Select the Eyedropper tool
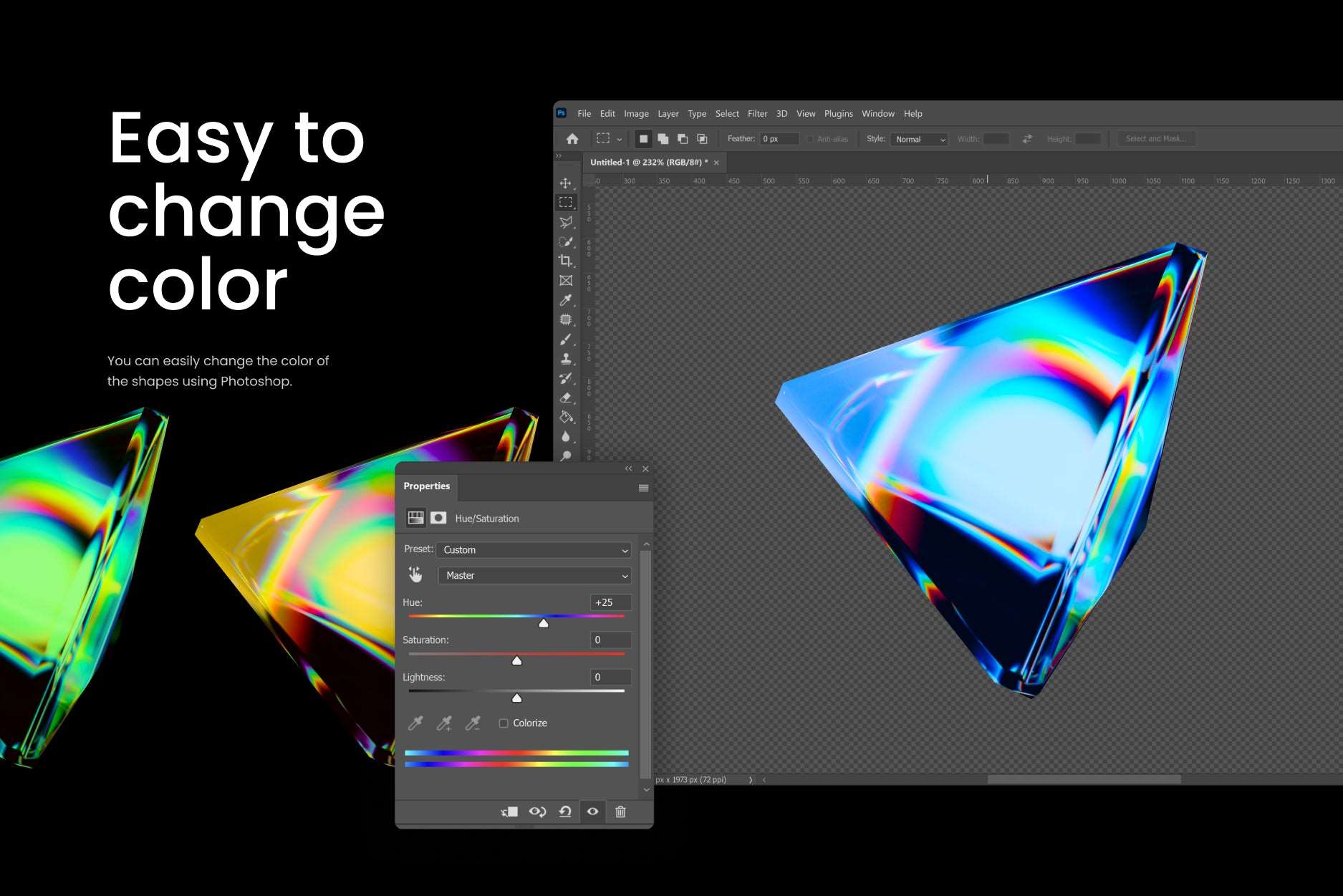This screenshot has height=896, width=1343. (x=566, y=299)
